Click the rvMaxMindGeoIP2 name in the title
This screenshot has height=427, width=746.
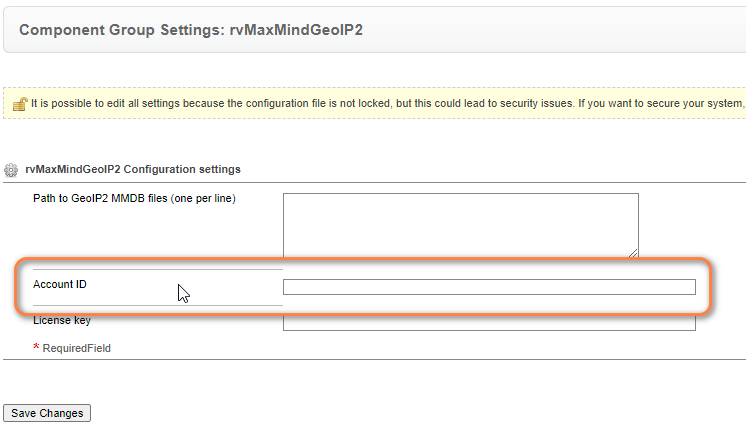296,30
